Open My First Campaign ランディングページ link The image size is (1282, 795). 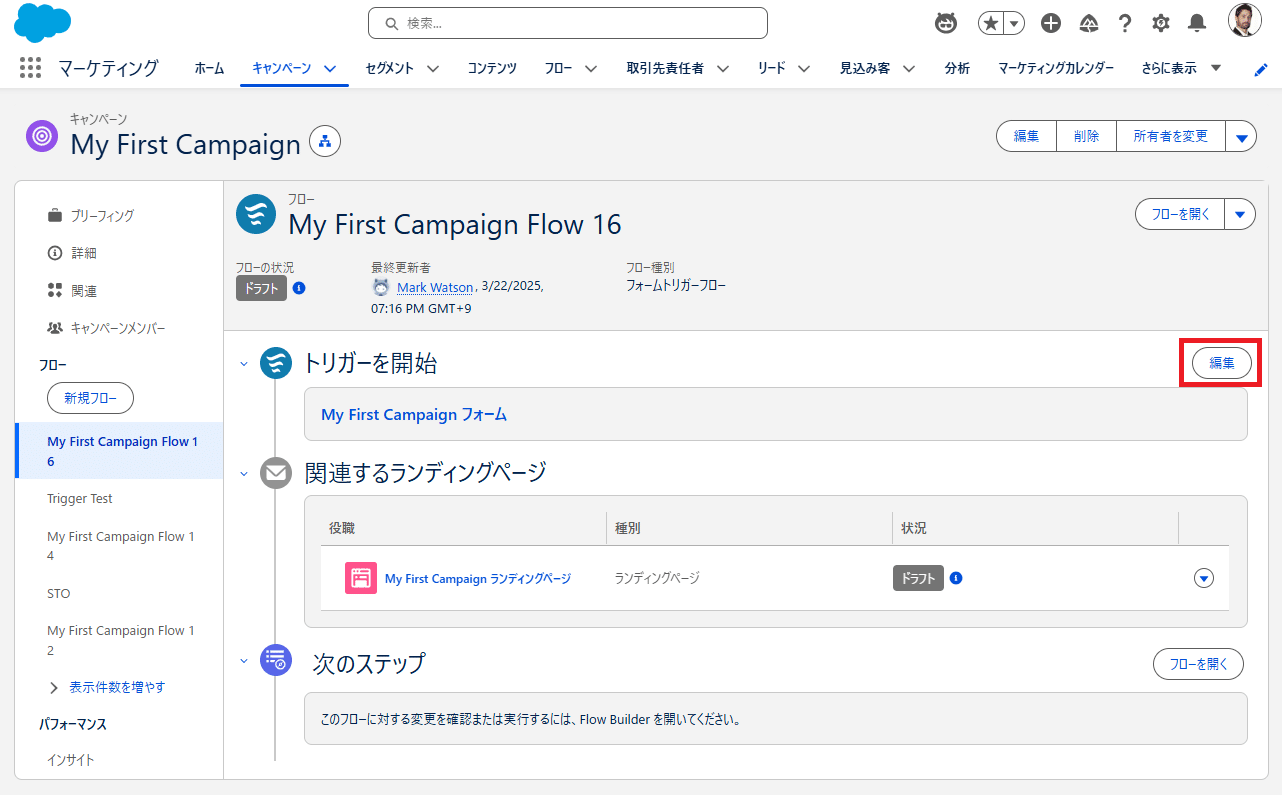click(x=478, y=578)
